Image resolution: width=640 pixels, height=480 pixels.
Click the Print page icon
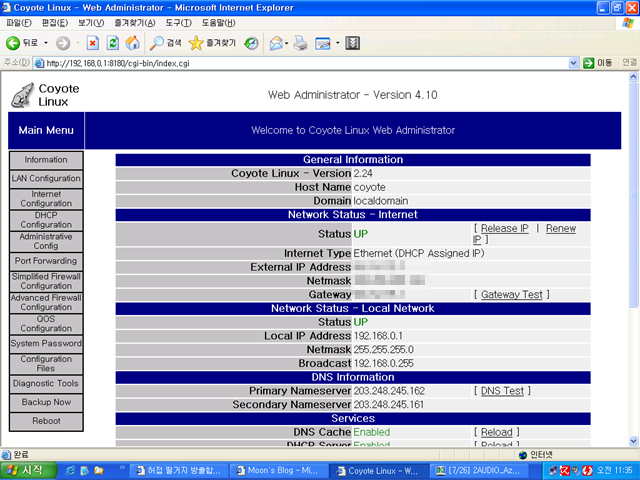[301, 43]
